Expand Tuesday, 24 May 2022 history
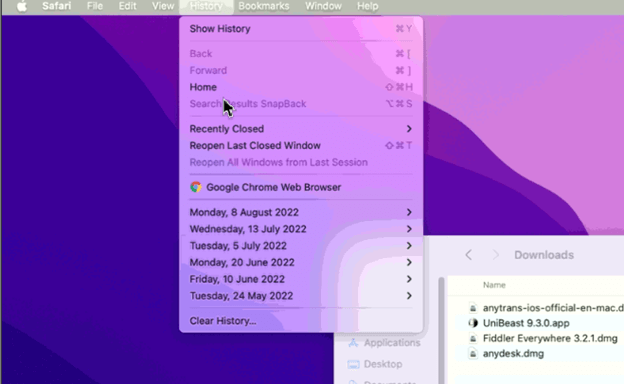Image resolution: width=624 pixels, height=384 pixels. click(x=301, y=296)
